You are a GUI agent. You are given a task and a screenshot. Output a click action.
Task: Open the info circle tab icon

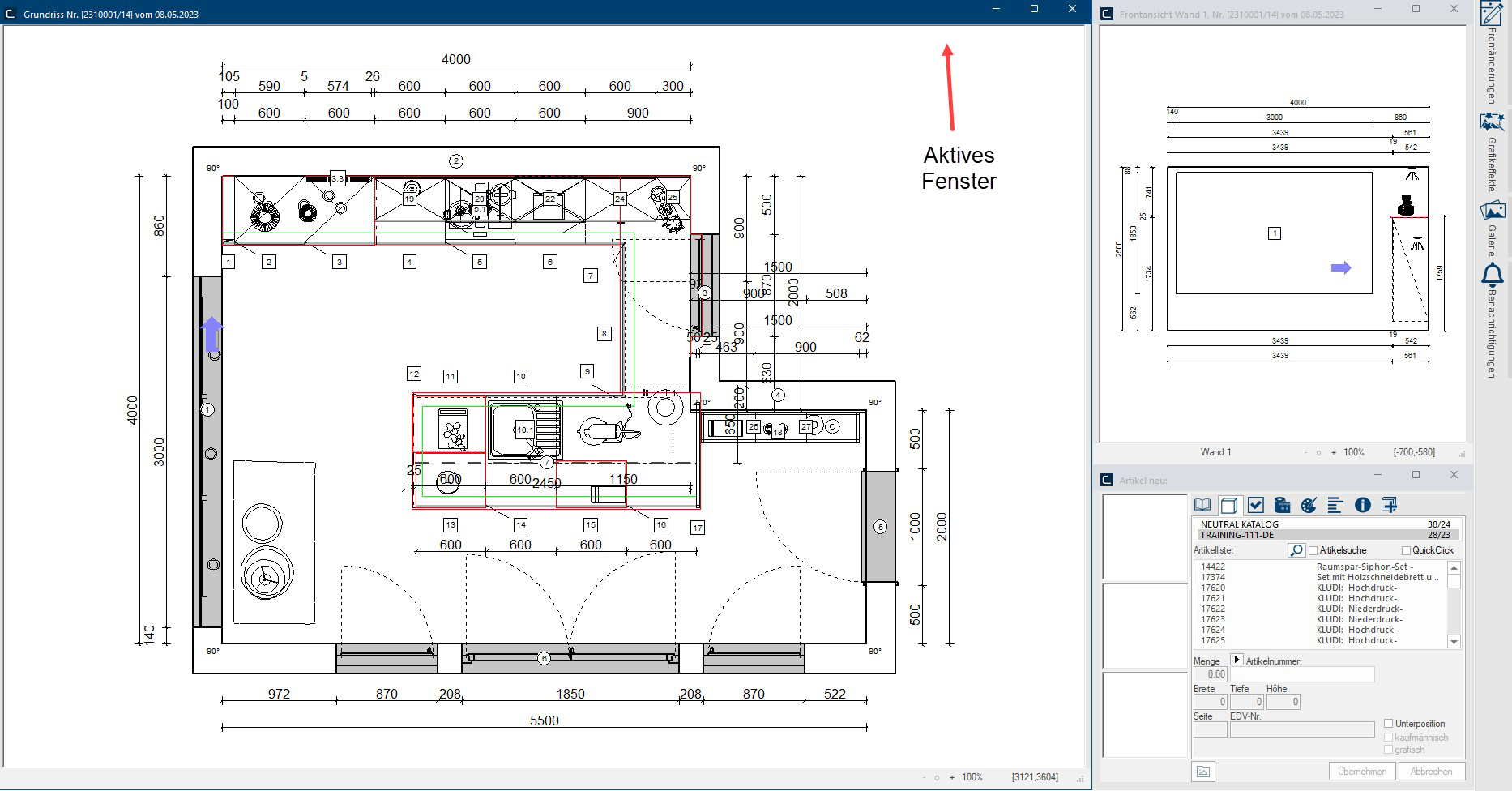pos(1363,505)
